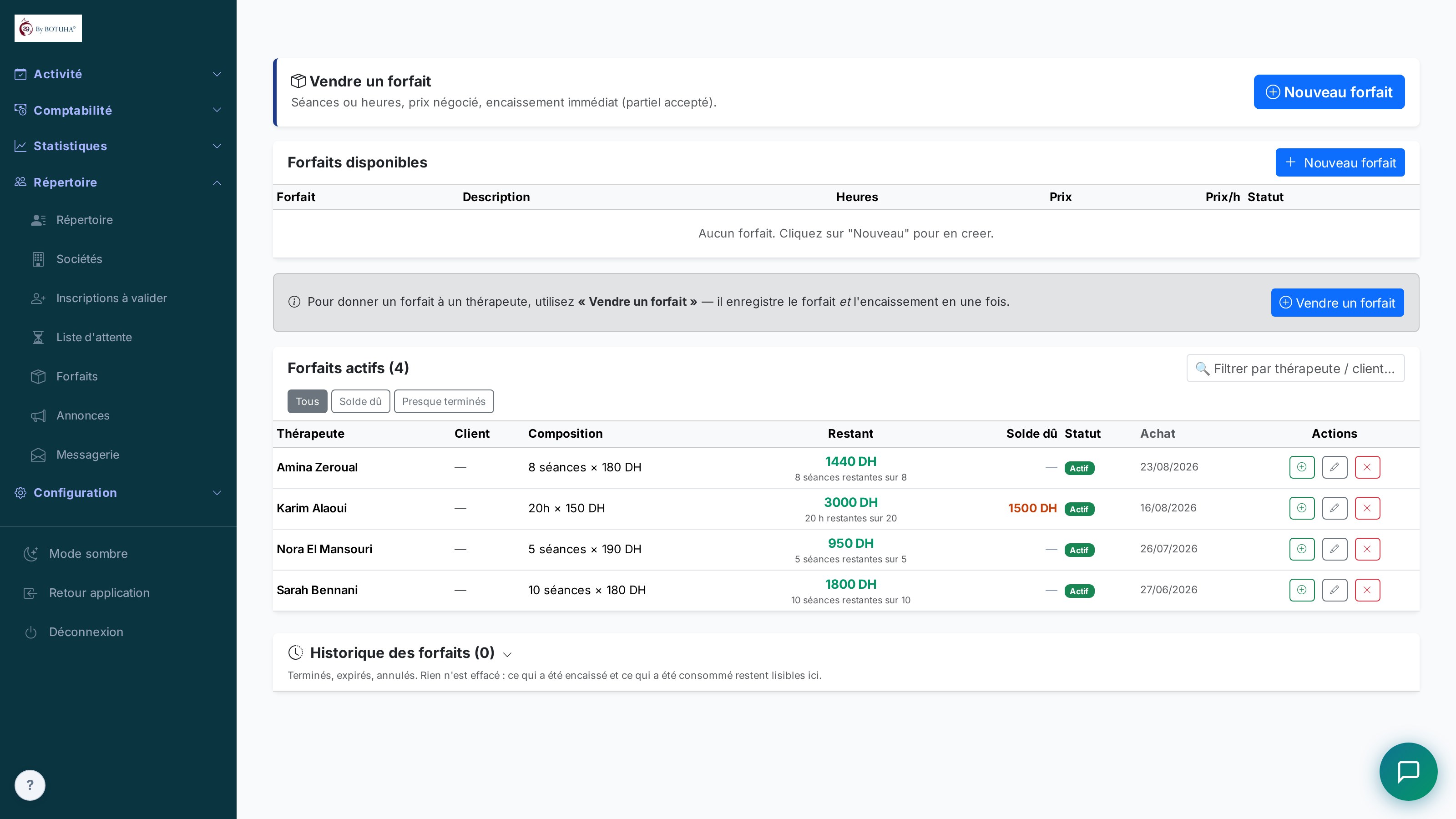Open the chat bubble widget

tap(1408, 771)
